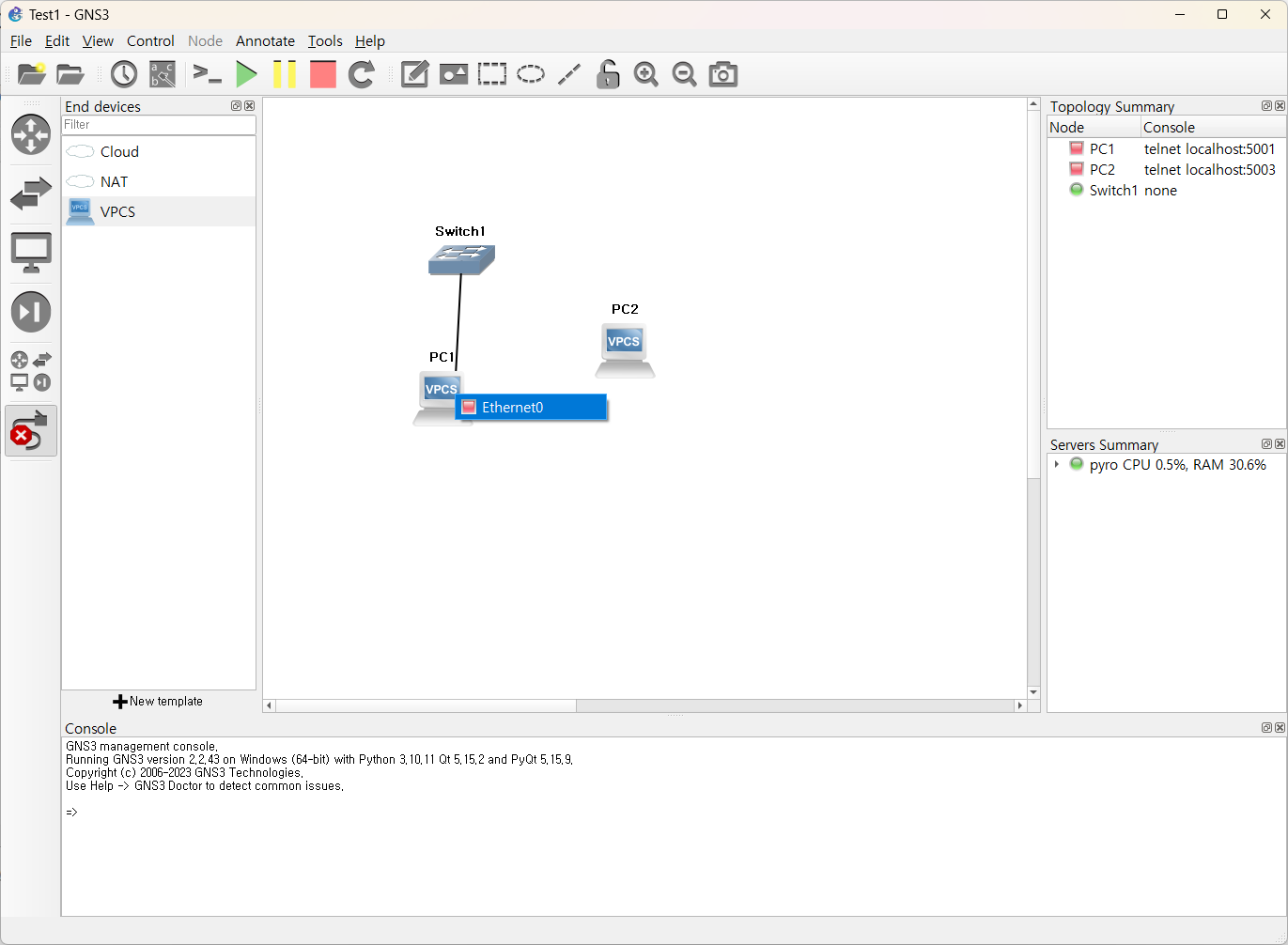Image resolution: width=1288 pixels, height=945 pixels.
Task: Open the File menu
Action: (21, 41)
